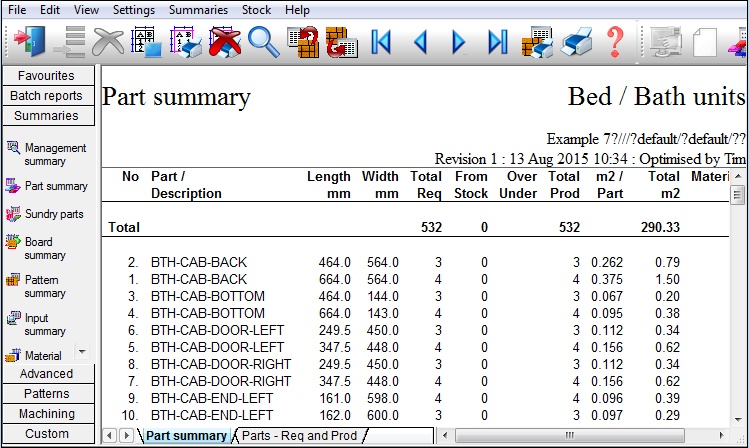749x448 pixels.
Task: Click tab scroll right arrow
Action: pyautogui.click(x=127, y=436)
